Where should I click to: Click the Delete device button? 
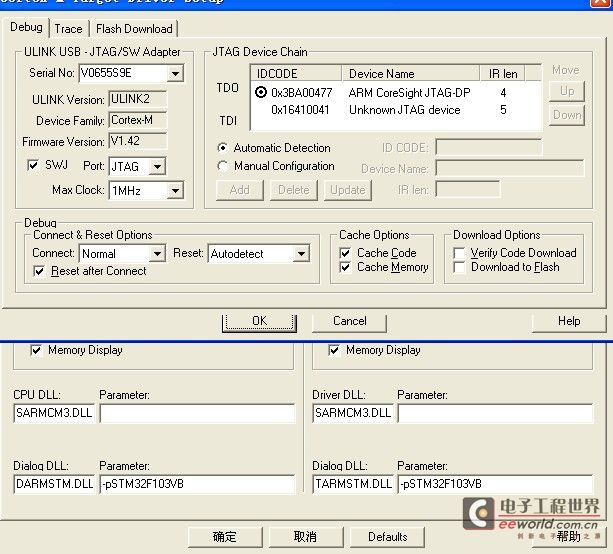click(294, 190)
